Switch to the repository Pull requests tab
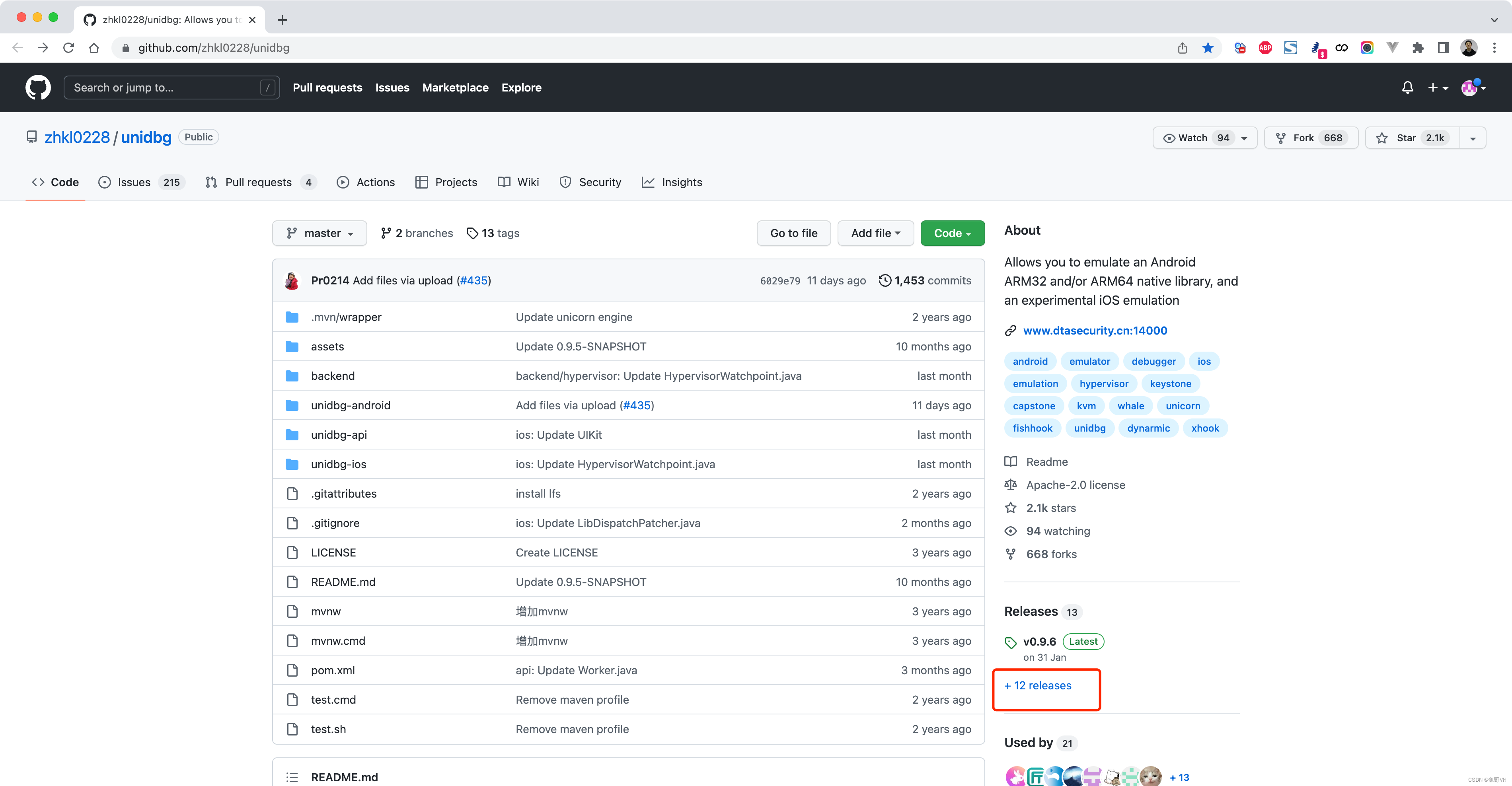This screenshot has width=1512, height=786. click(261, 182)
